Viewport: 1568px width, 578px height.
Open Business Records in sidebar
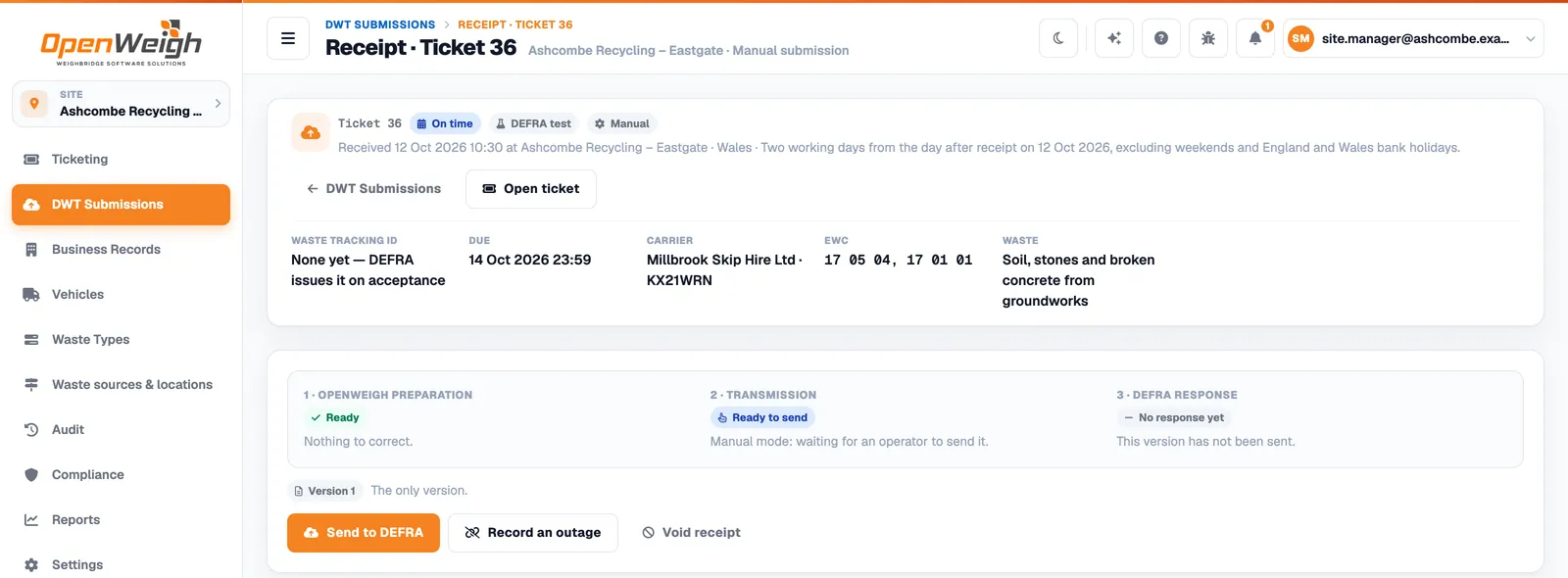(x=121, y=250)
